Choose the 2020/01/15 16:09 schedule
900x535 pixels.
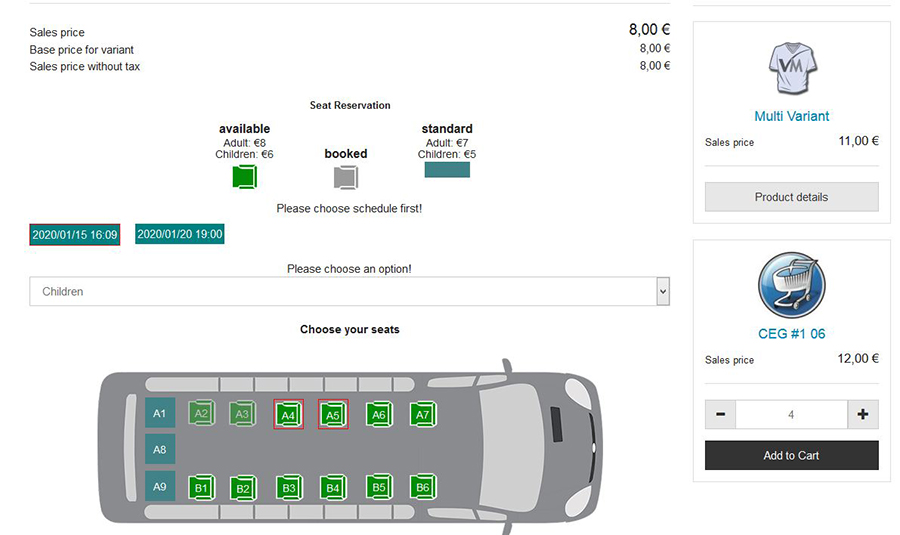coord(75,235)
